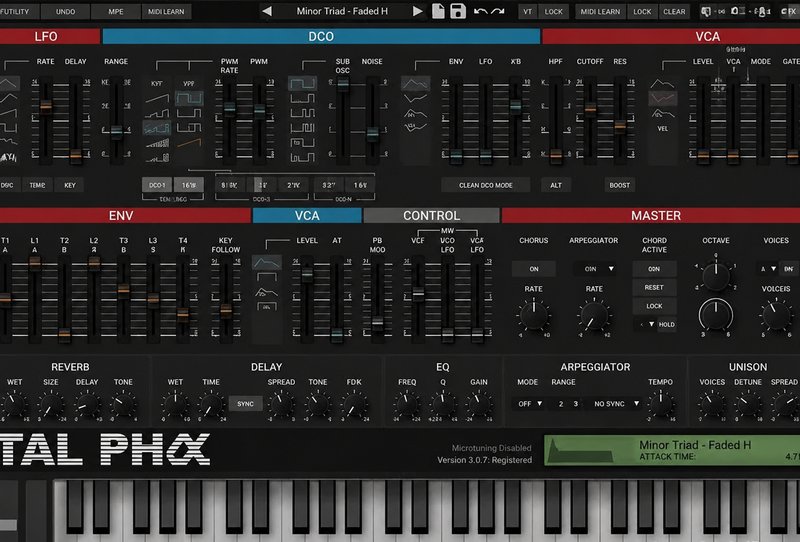Click the DCO-1 button
800x542 pixels.
157,185
